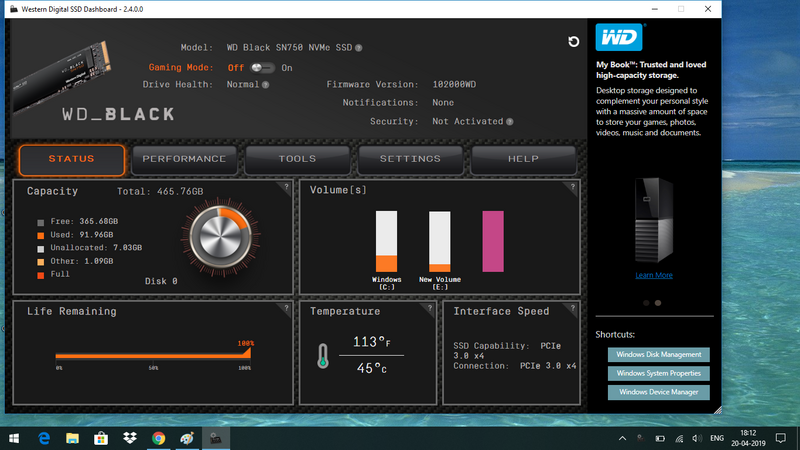
Task: Open the Windows Start menu
Action: coord(14,438)
